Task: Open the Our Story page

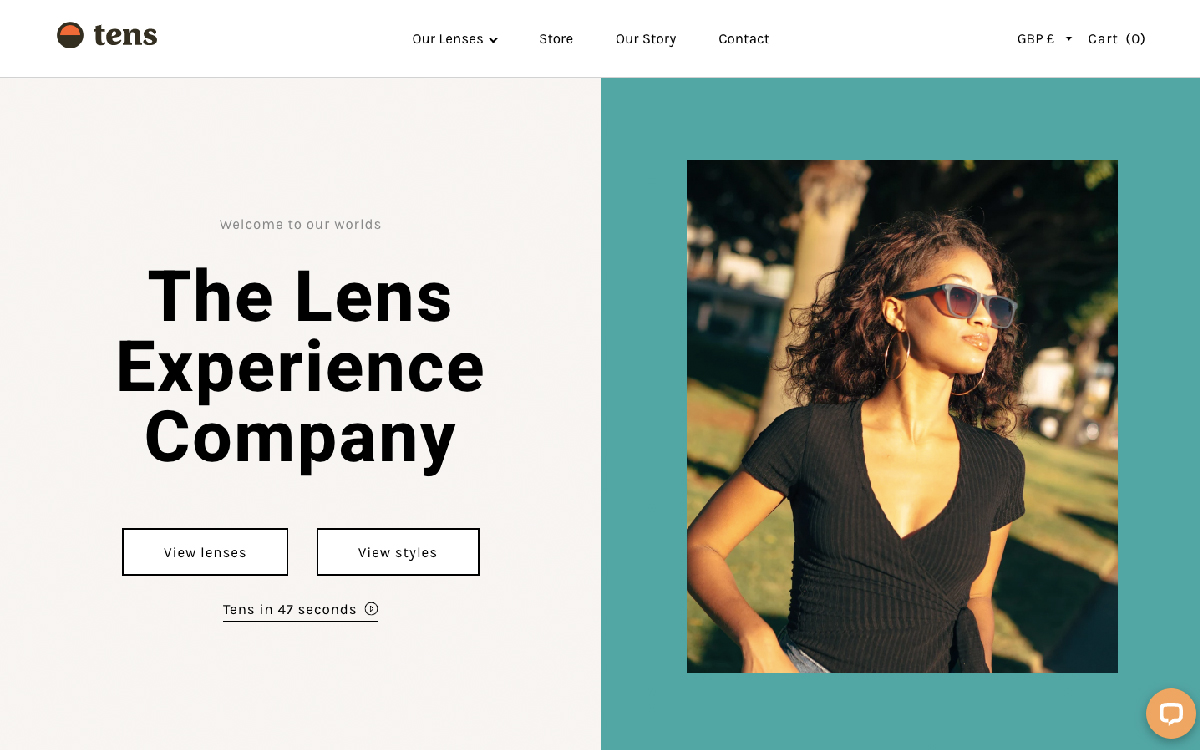Action: click(646, 39)
